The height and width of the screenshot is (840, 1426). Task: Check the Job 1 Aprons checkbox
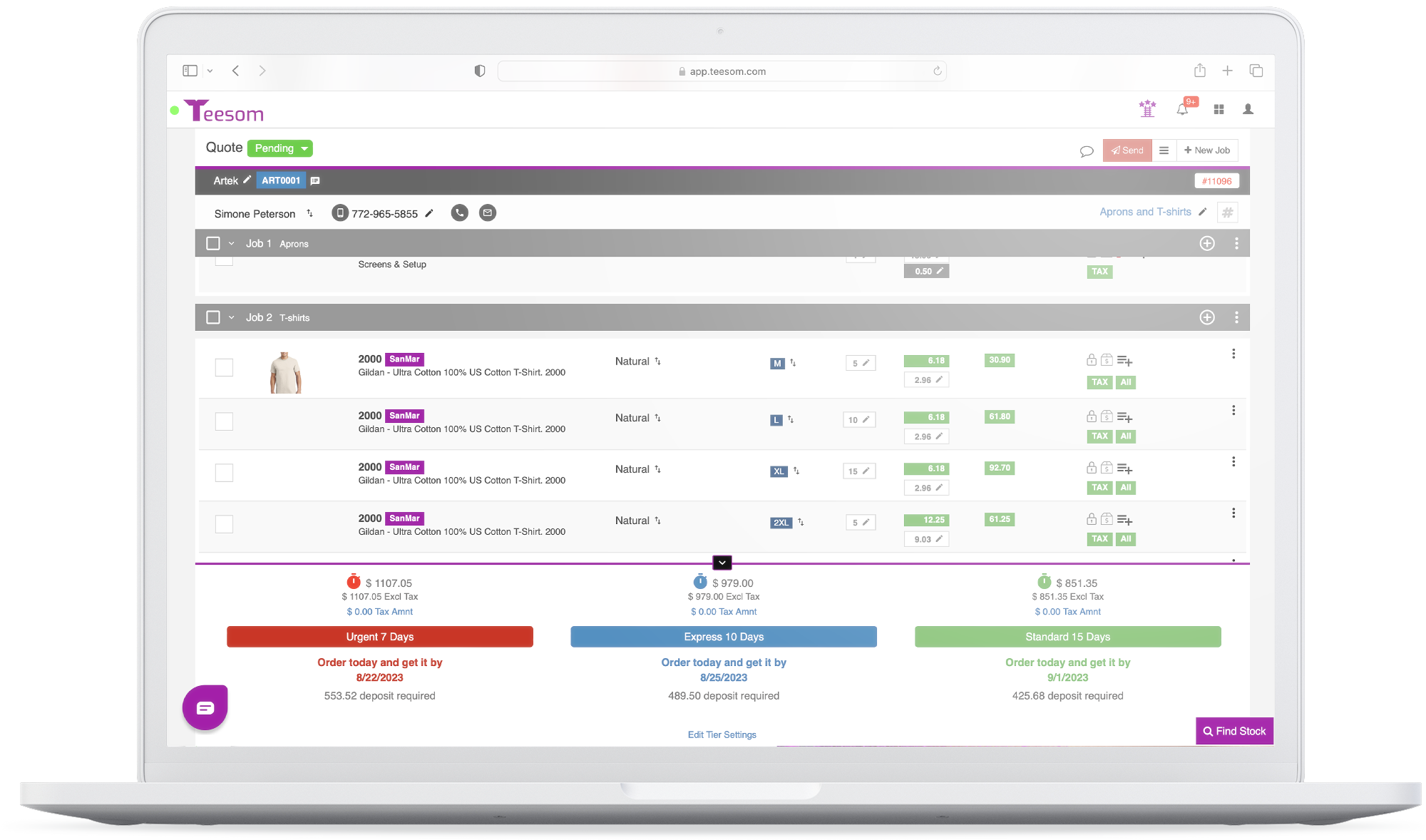pyautogui.click(x=213, y=244)
